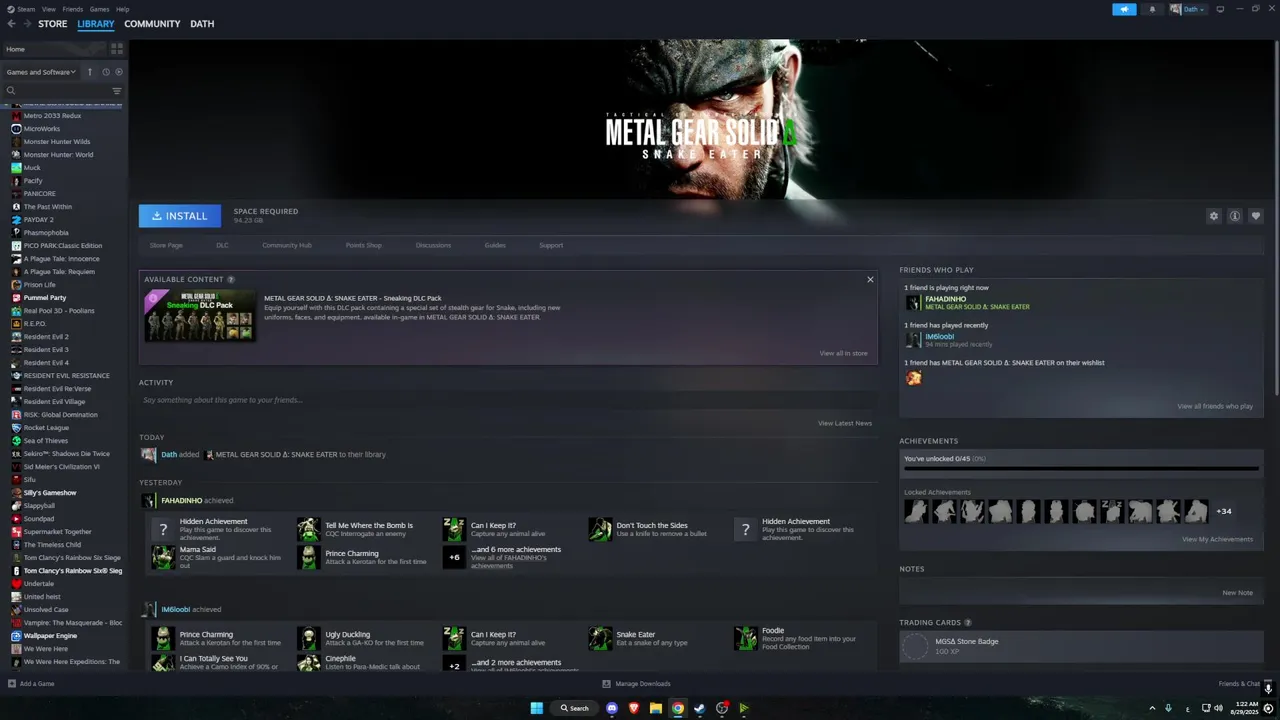Open Chrome from the taskbar

[678, 708]
